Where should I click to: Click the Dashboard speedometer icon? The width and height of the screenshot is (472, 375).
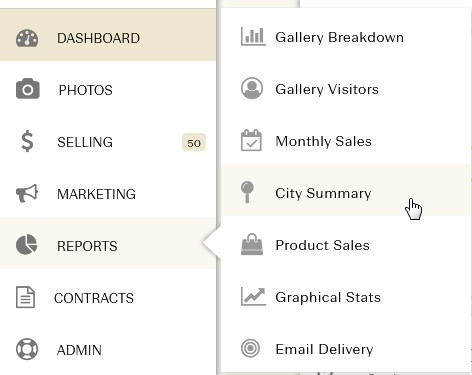coord(27,38)
